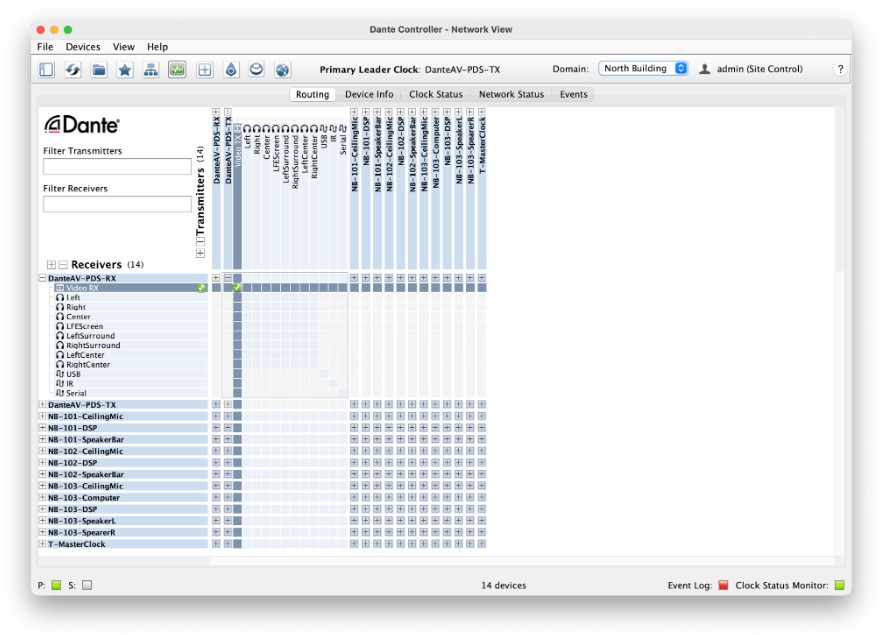Viewport: 882px width, 635px height.
Task: Click the headphone icon above Left transmit channel
Action: tap(247, 129)
